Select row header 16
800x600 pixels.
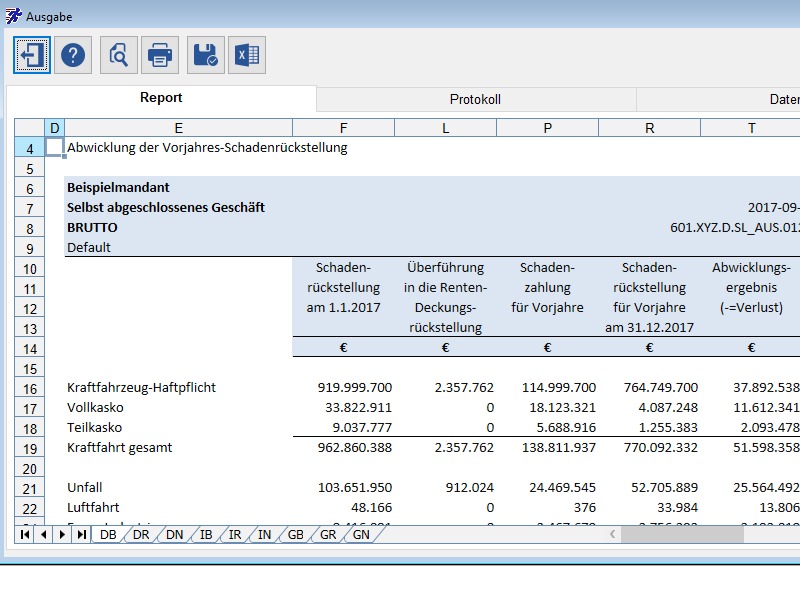pos(30,389)
